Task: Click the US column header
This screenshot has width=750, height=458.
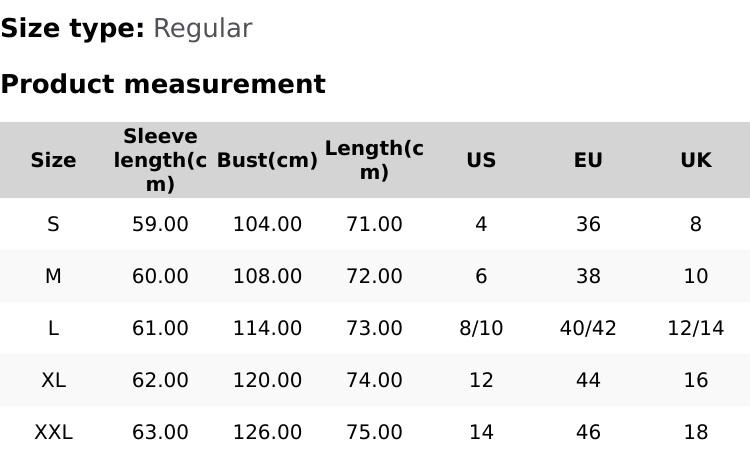Action: [481, 160]
